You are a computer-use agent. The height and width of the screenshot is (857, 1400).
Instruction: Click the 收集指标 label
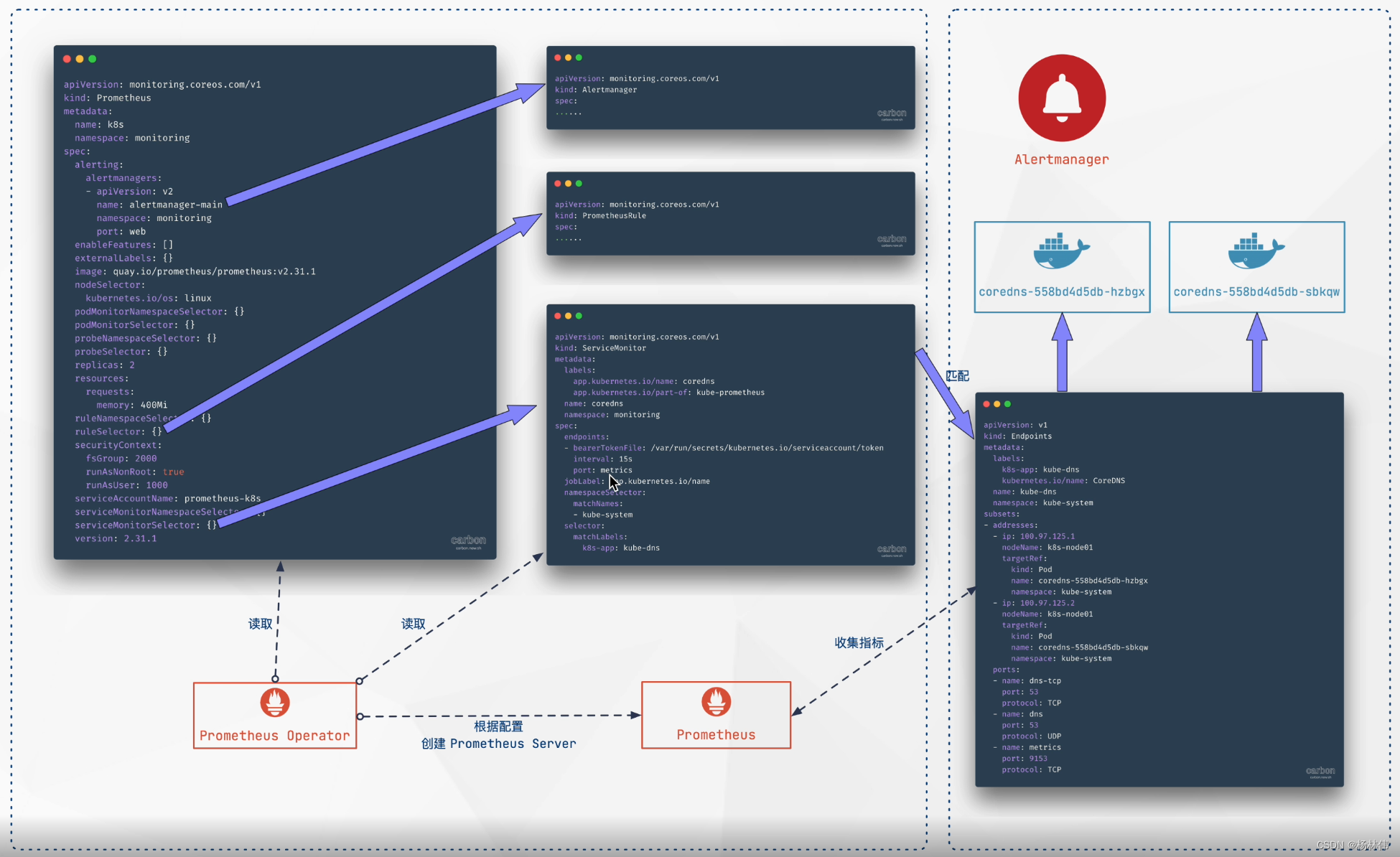coord(859,642)
